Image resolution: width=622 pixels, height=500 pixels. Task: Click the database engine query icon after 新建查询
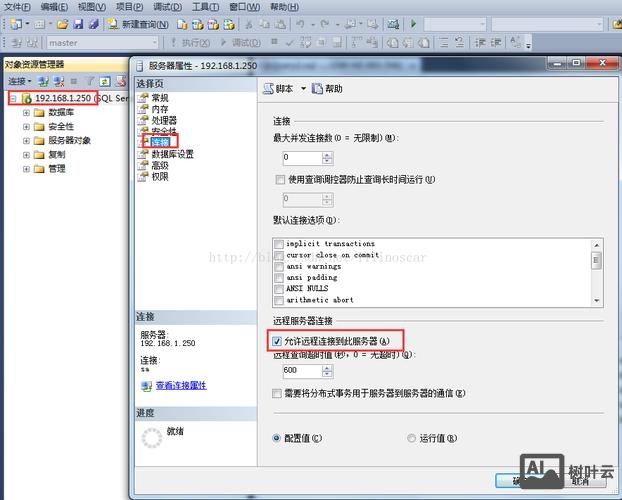click(182, 25)
